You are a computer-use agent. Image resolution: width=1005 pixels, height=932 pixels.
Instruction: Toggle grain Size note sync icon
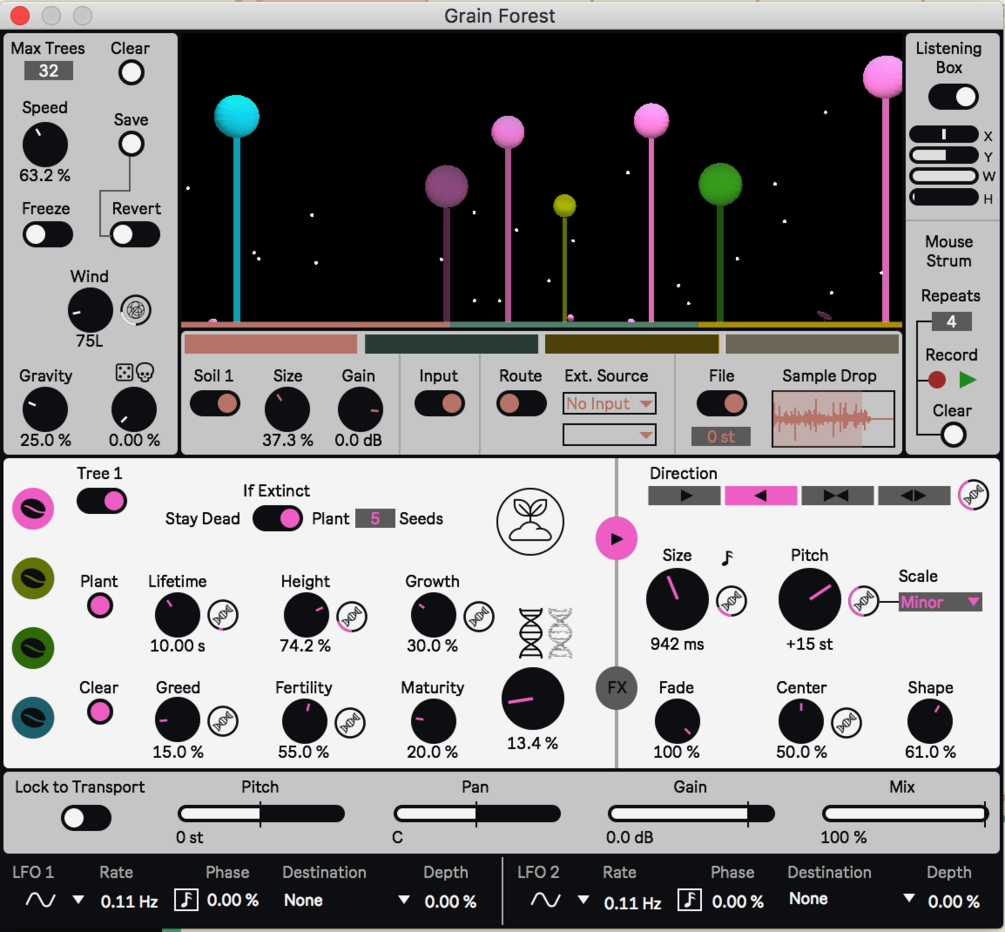727,558
